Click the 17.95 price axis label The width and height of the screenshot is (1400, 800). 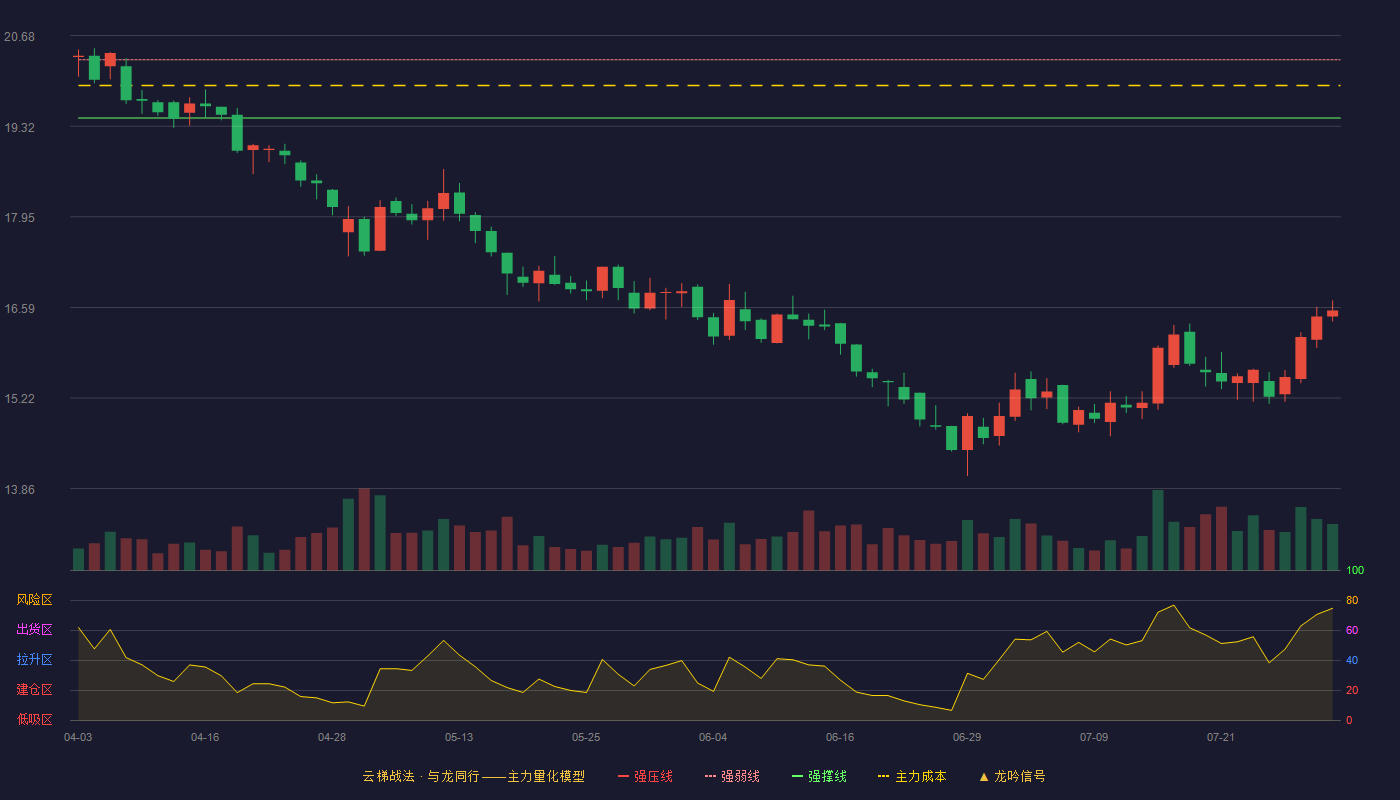19,218
